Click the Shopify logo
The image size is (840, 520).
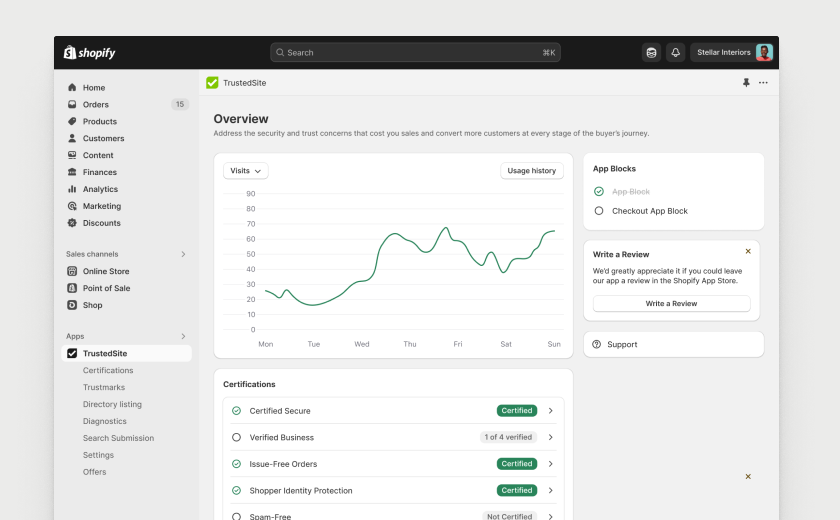pyautogui.click(x=89, y=52)
